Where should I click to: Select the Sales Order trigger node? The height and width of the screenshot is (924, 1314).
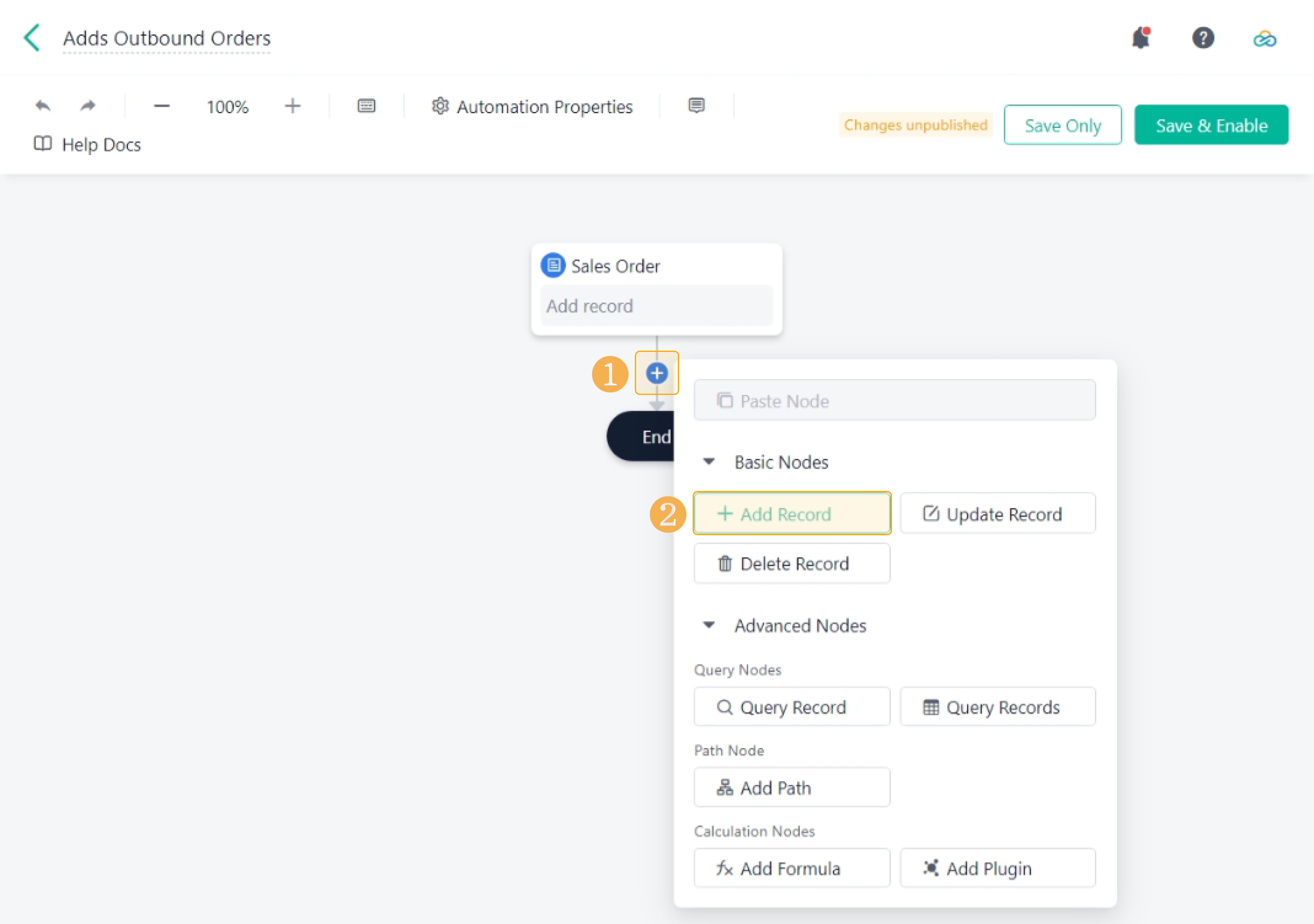(x=656, y=289)
